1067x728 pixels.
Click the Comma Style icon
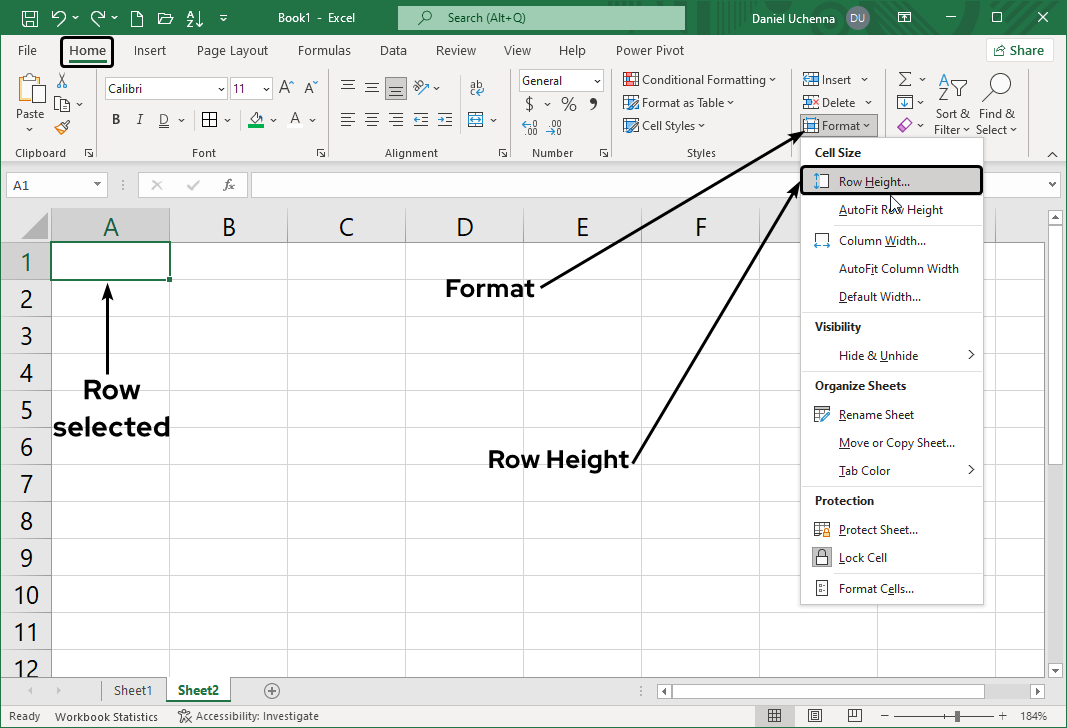coord(594,103)
